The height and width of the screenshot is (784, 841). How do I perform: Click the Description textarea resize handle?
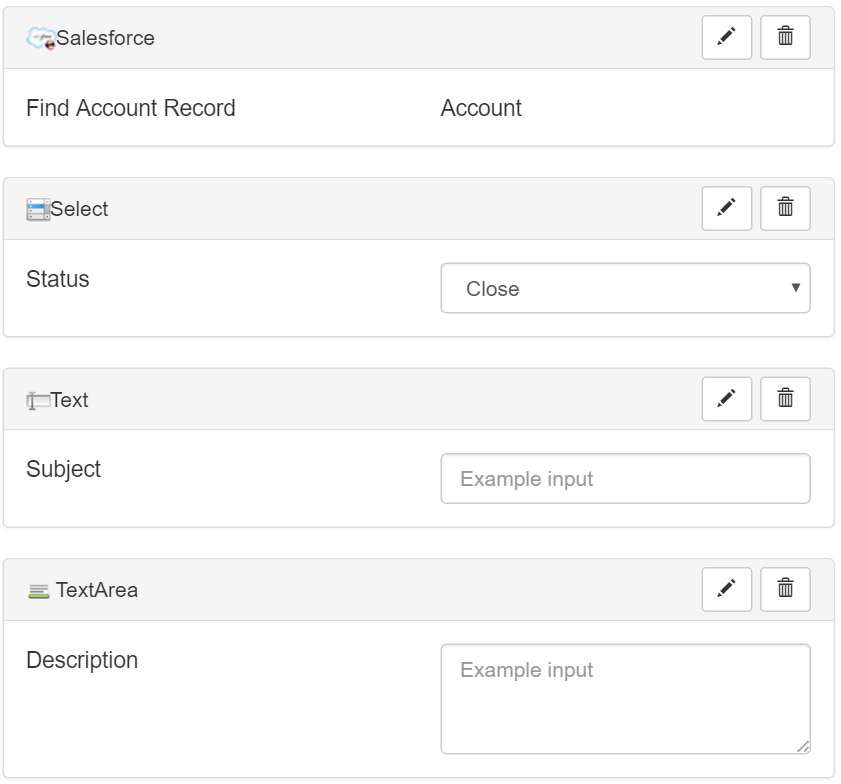803,746
